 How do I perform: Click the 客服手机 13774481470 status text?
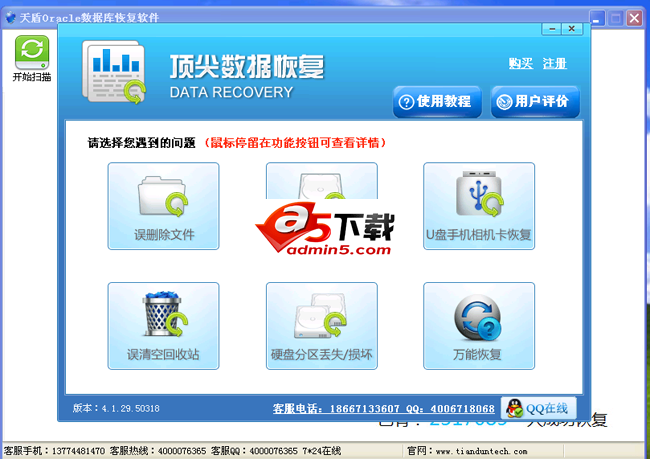(54, 451)
